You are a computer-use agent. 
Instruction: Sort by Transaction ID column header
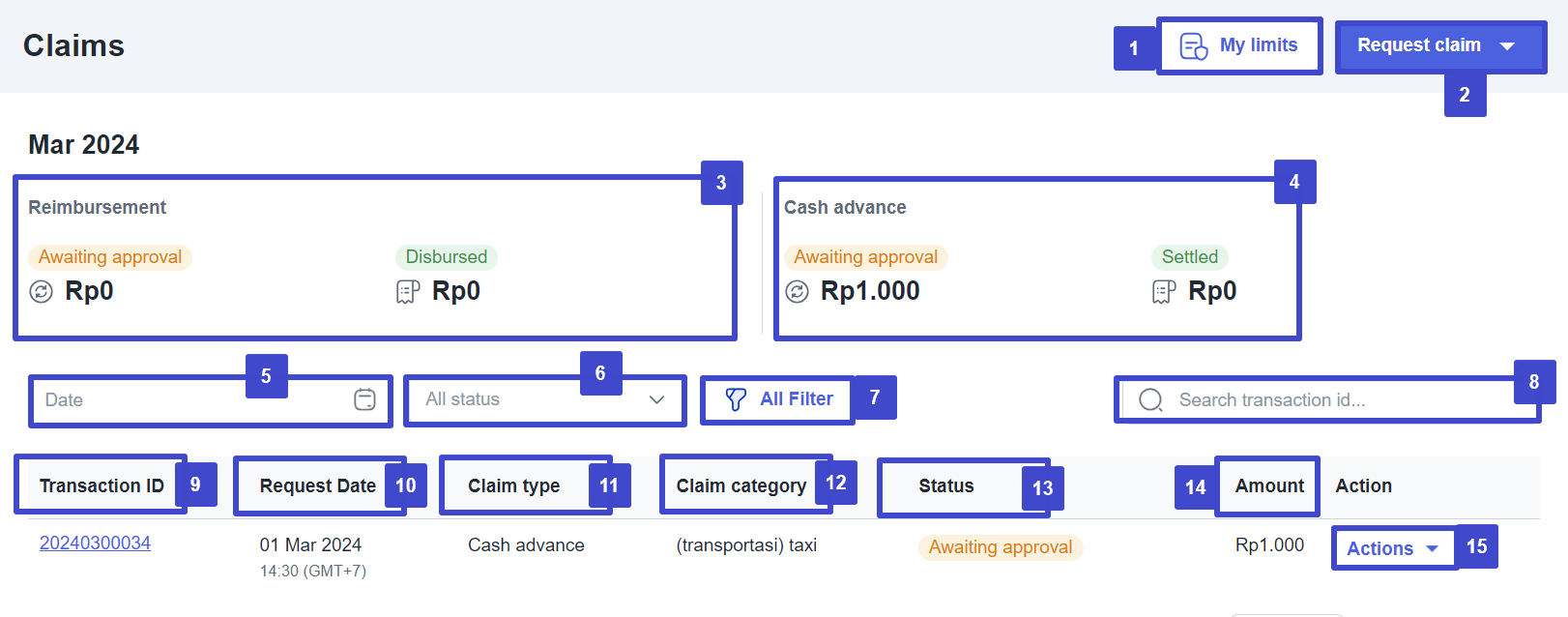pyautogui.click(x=102, y=485)
